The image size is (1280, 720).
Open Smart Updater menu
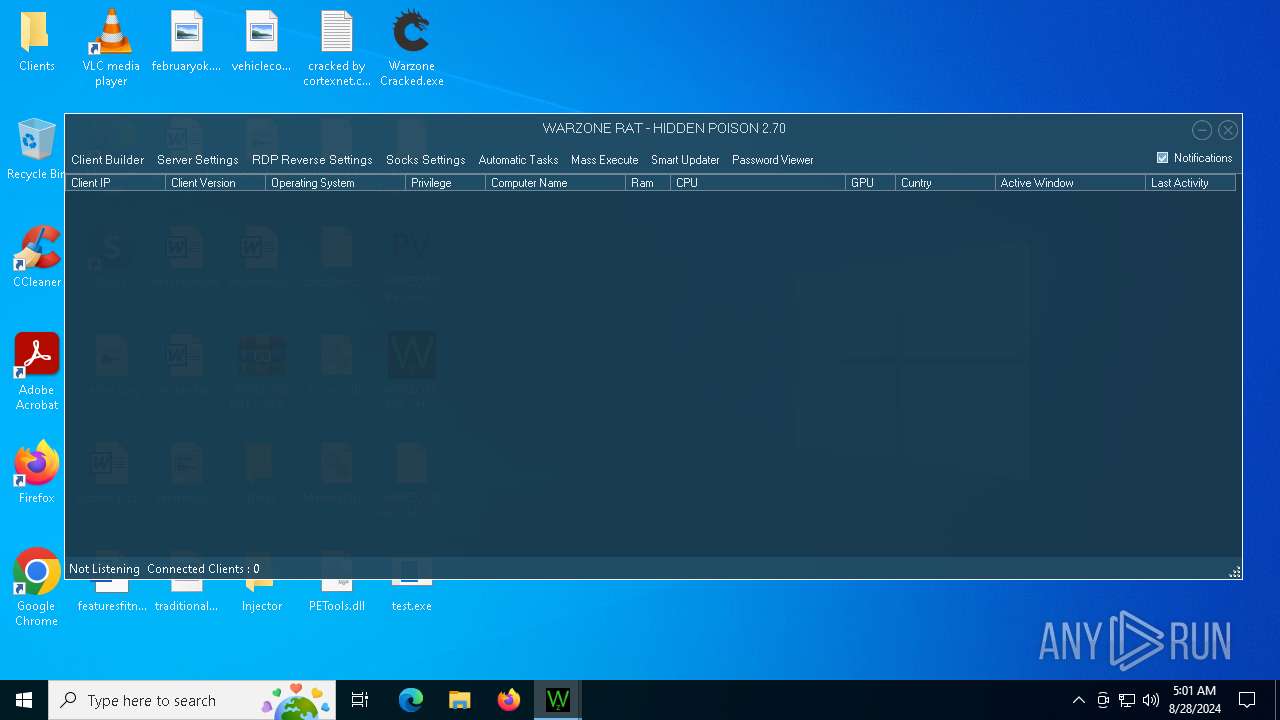pos(685,160)
